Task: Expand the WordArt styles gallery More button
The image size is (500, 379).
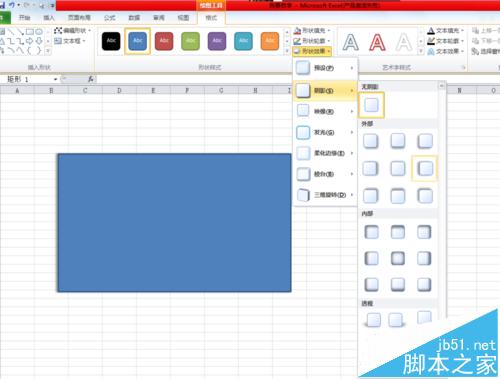Action: (420, 51)
